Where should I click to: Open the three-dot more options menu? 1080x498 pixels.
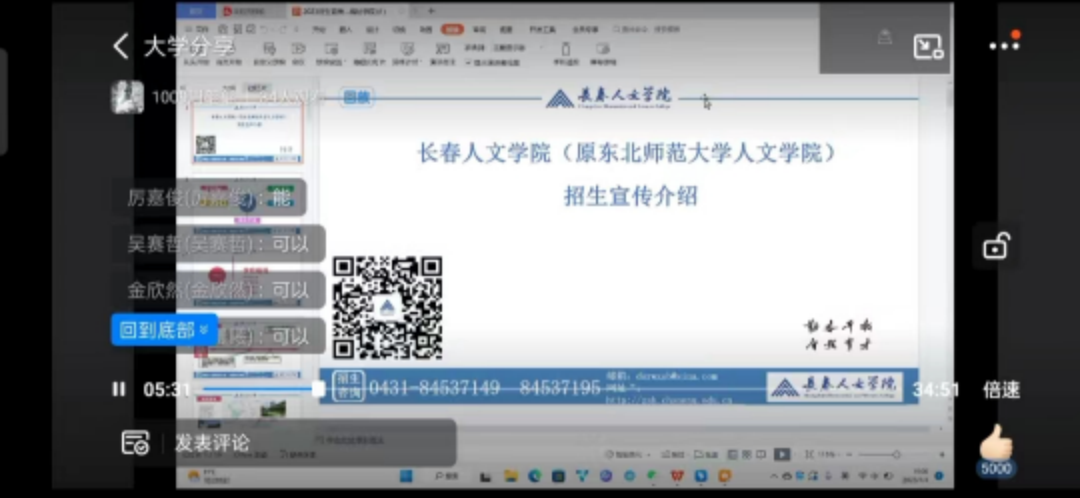(x=1004, y=45)
